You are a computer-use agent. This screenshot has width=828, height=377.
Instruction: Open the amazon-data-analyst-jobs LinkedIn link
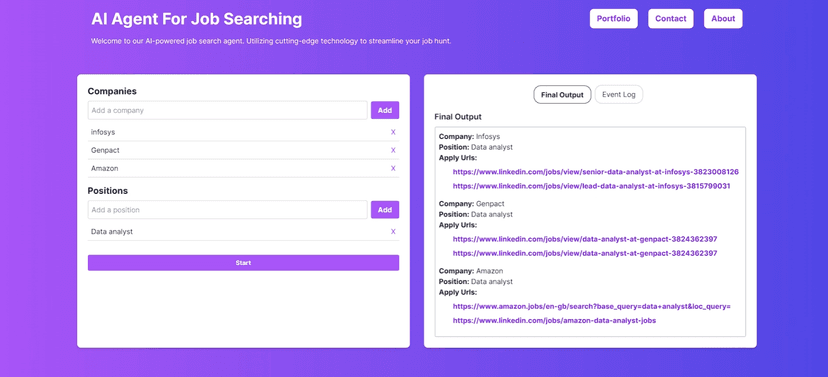[554, 321]
